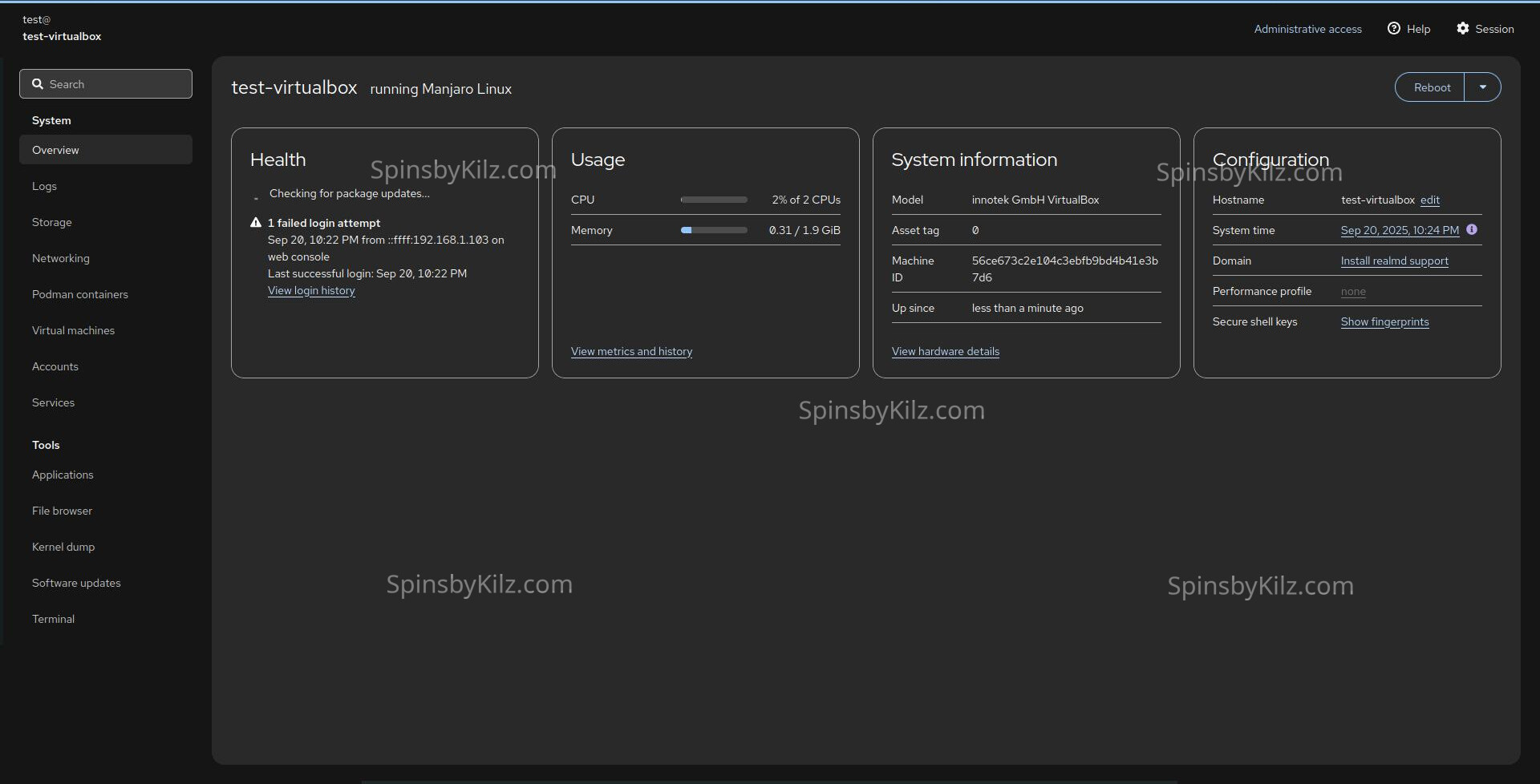1540x784 pixels.
Task: Click the Help question mark icon
Action: coord(1394,29)
